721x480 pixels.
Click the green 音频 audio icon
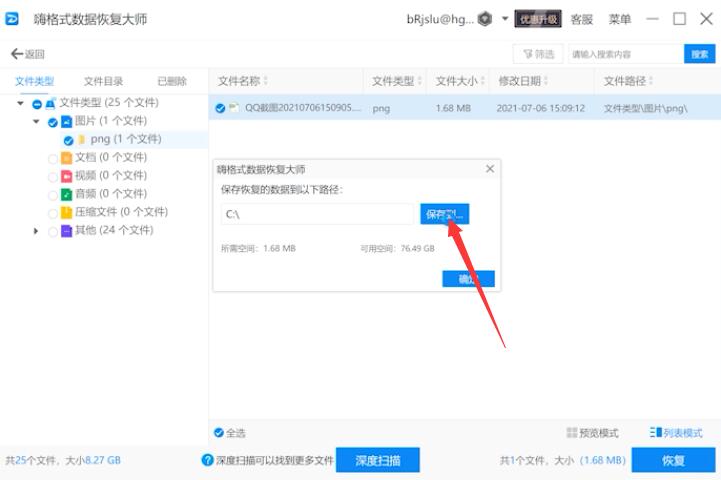coord(67,194)
